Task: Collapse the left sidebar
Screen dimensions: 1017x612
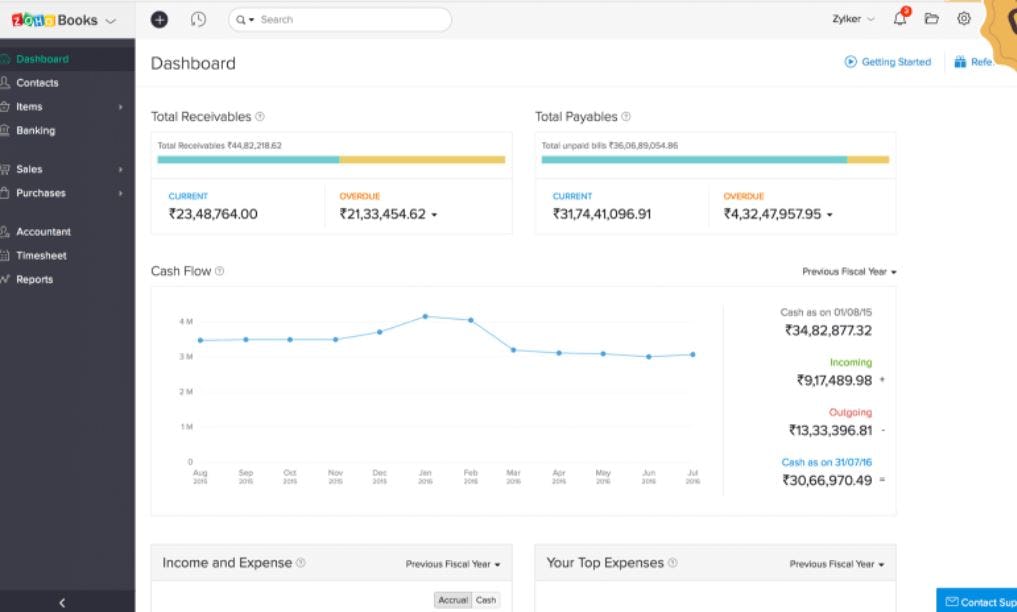Action: [62, 602]
